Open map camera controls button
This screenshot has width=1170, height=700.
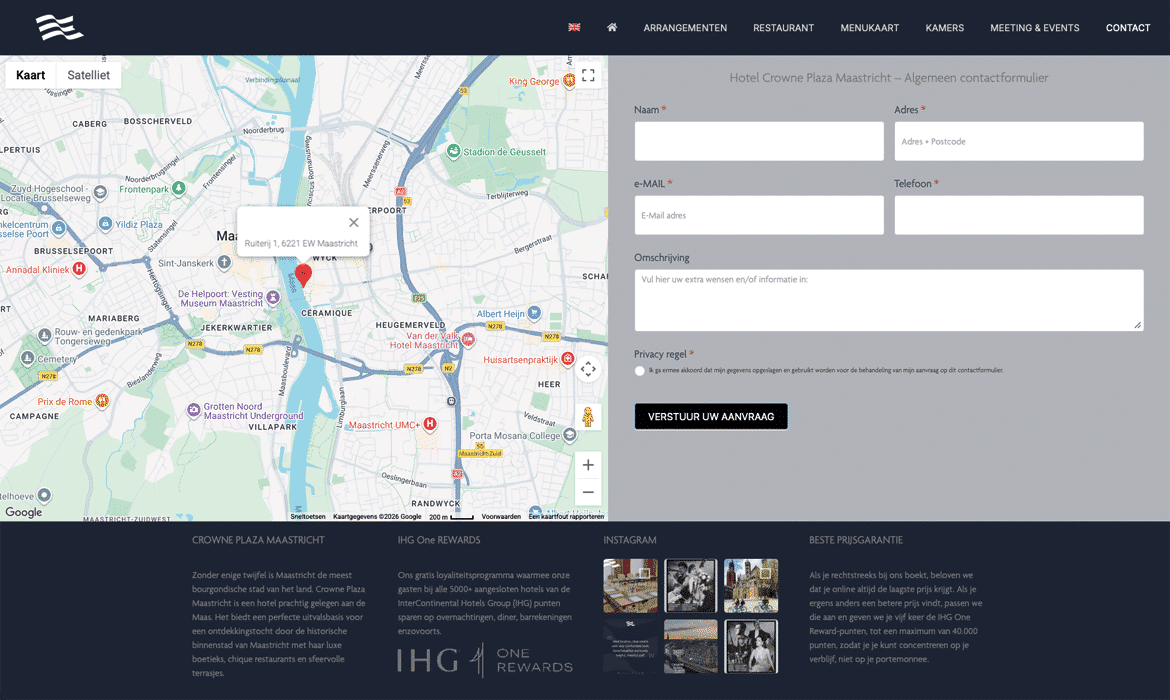point(588,369)
